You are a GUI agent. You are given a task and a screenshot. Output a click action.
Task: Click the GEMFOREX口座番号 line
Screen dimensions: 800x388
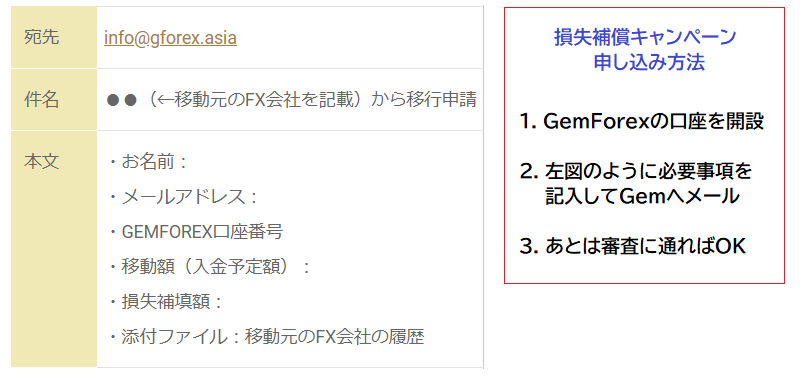(195, 232)
